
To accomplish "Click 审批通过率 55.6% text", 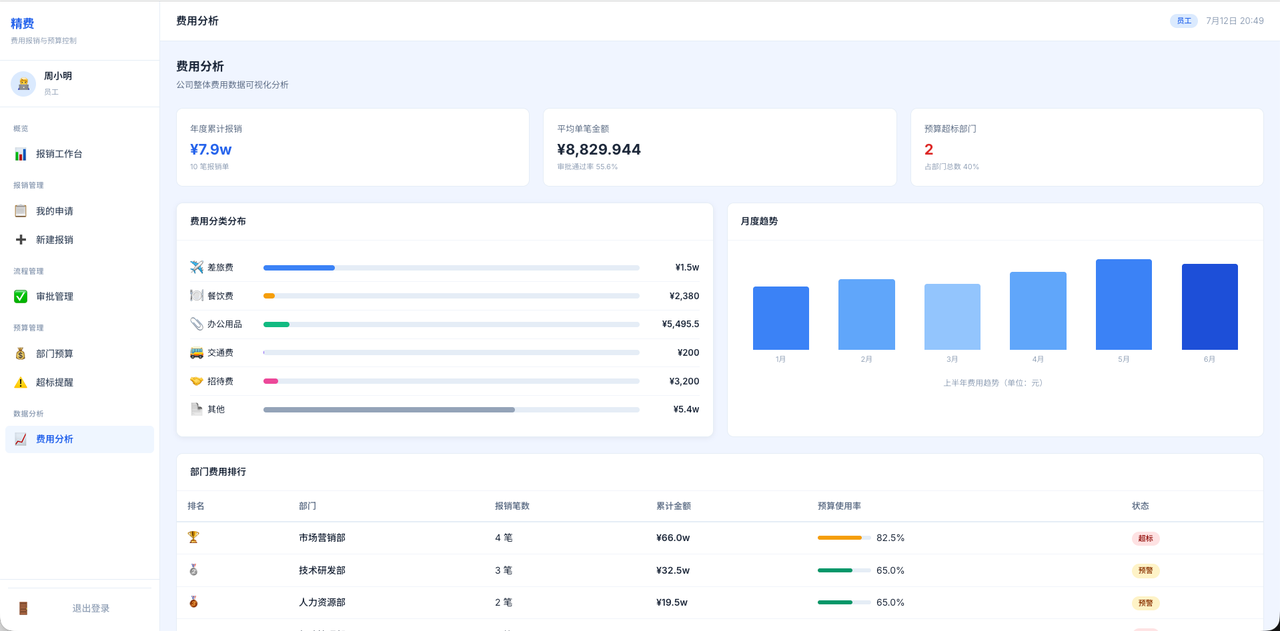I will pos(587,167).
